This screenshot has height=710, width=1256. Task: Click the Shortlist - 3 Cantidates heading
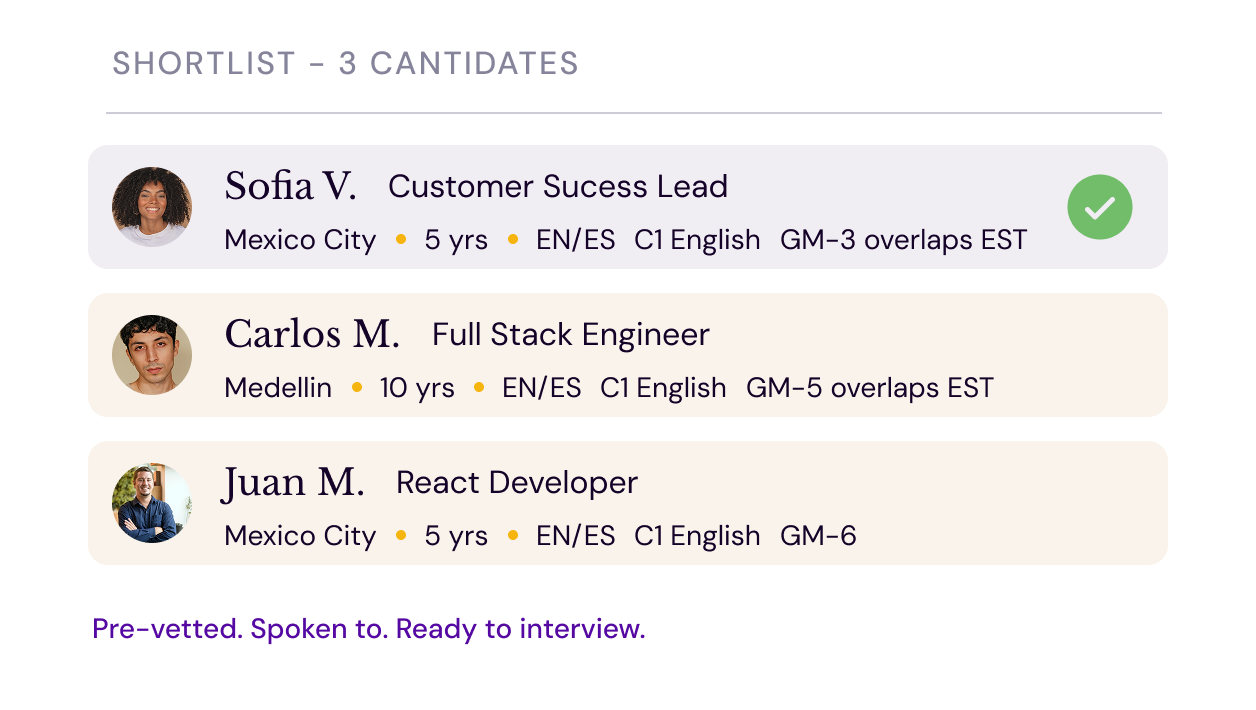tap(346, 63)
